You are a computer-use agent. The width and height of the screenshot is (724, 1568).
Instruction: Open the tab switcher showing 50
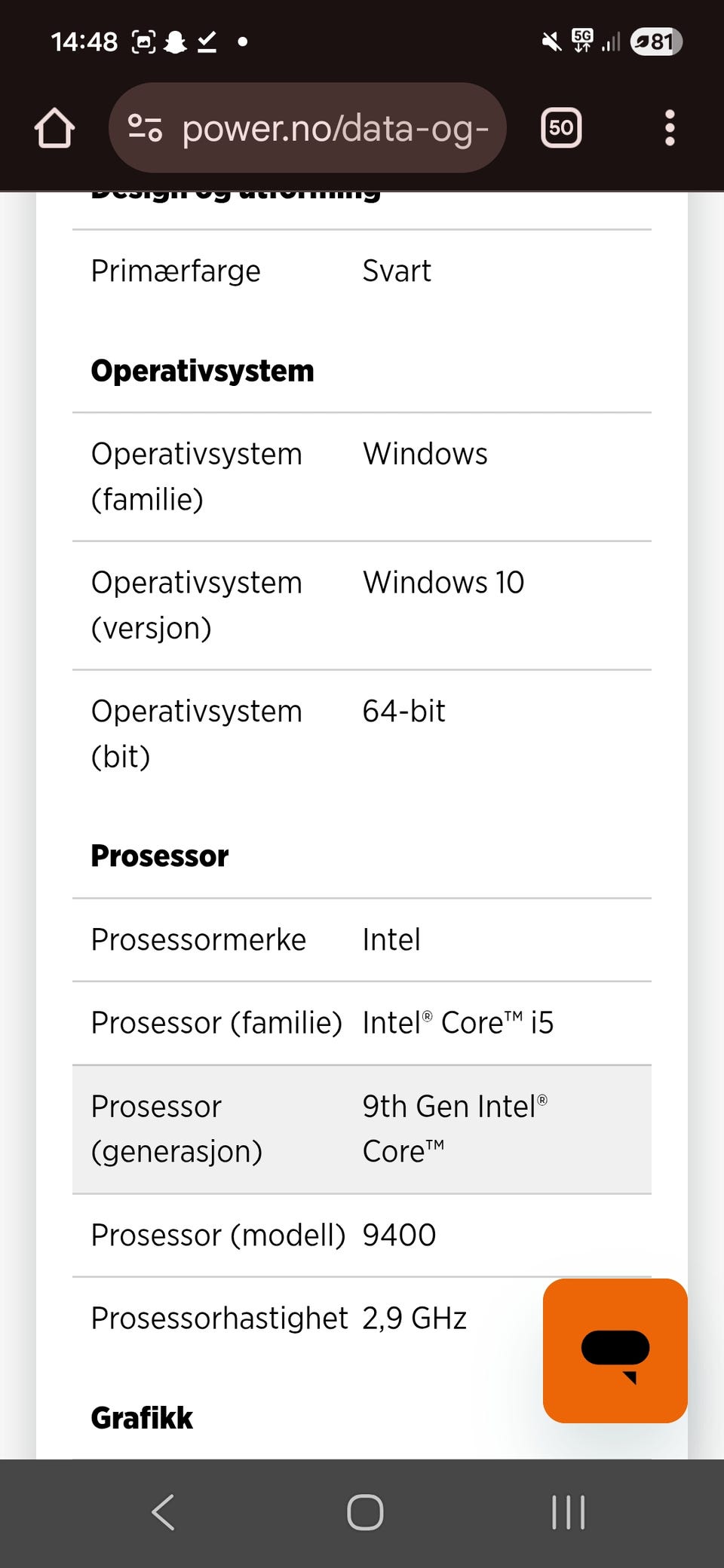coord(561,128)
